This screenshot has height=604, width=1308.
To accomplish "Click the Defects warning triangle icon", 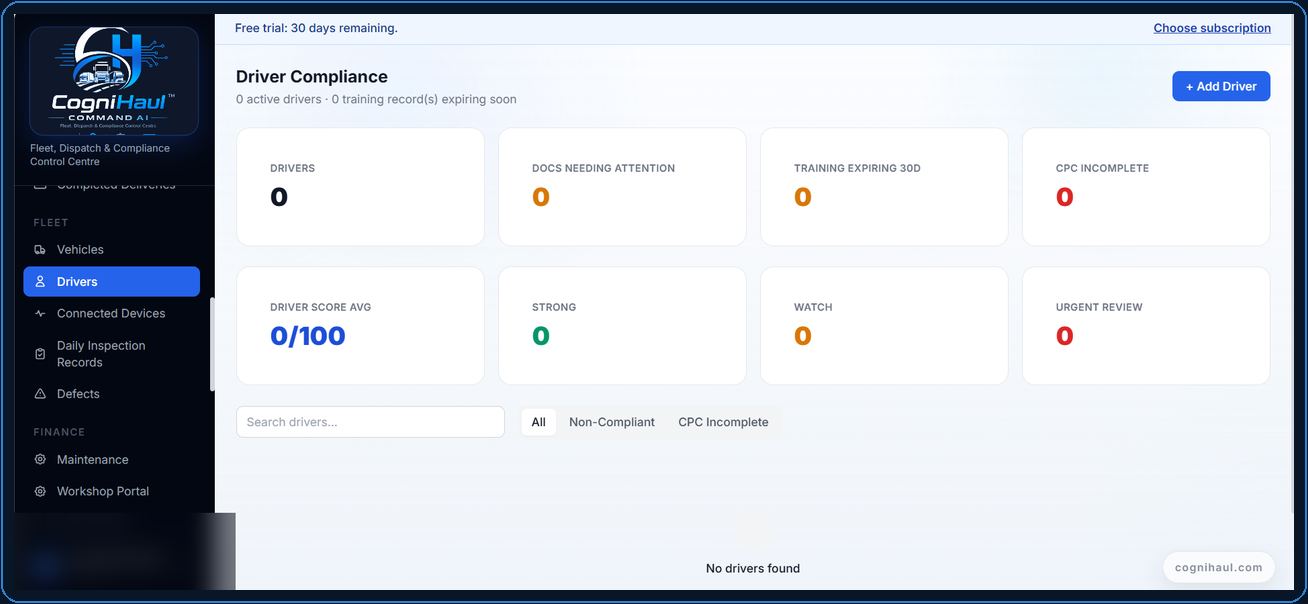I will (40, 394).
